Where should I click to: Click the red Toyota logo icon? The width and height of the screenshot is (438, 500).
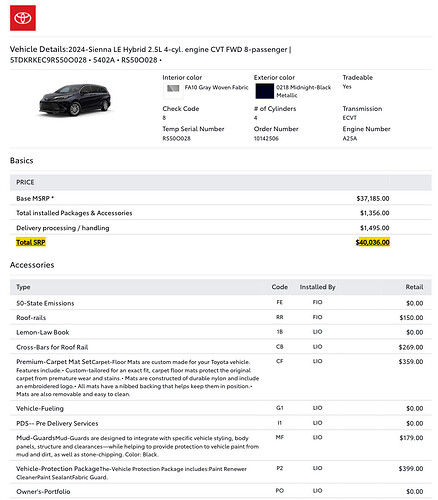tap(23, 18)
